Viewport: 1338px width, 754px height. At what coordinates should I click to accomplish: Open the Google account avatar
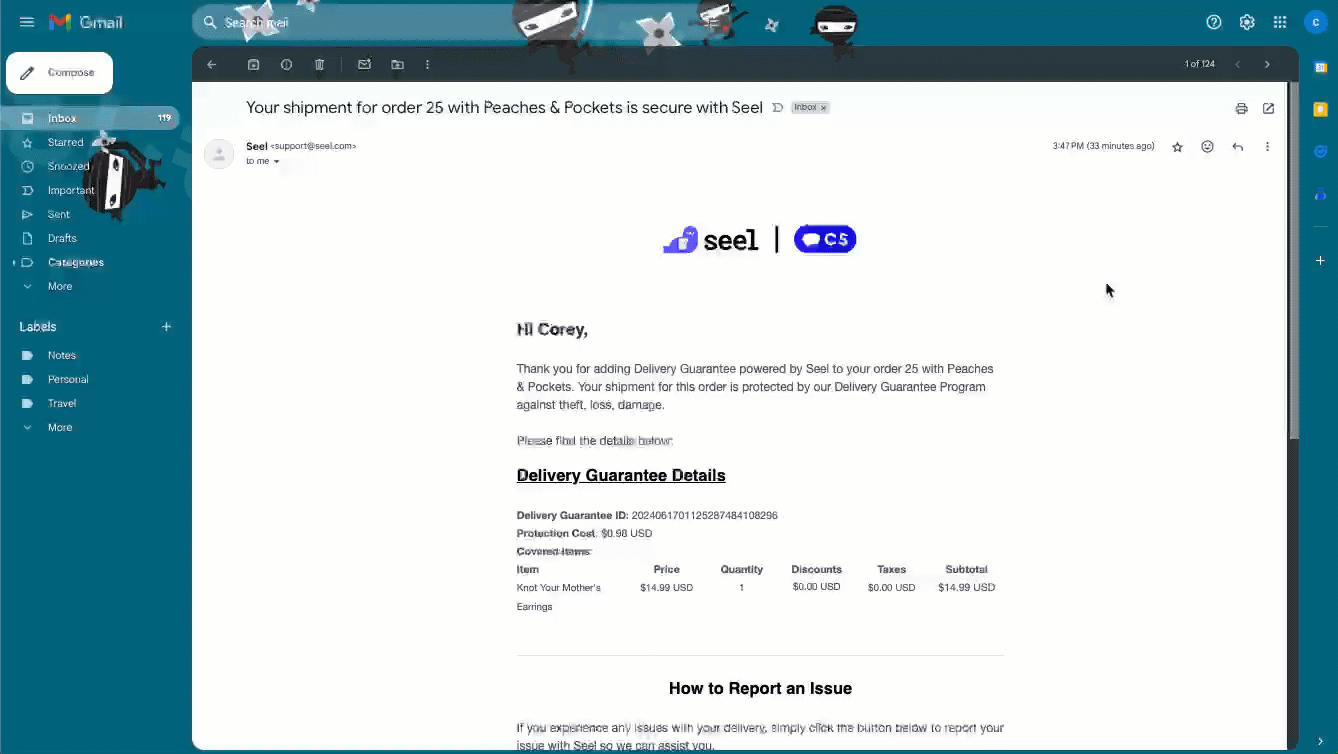coord(1315,22)
